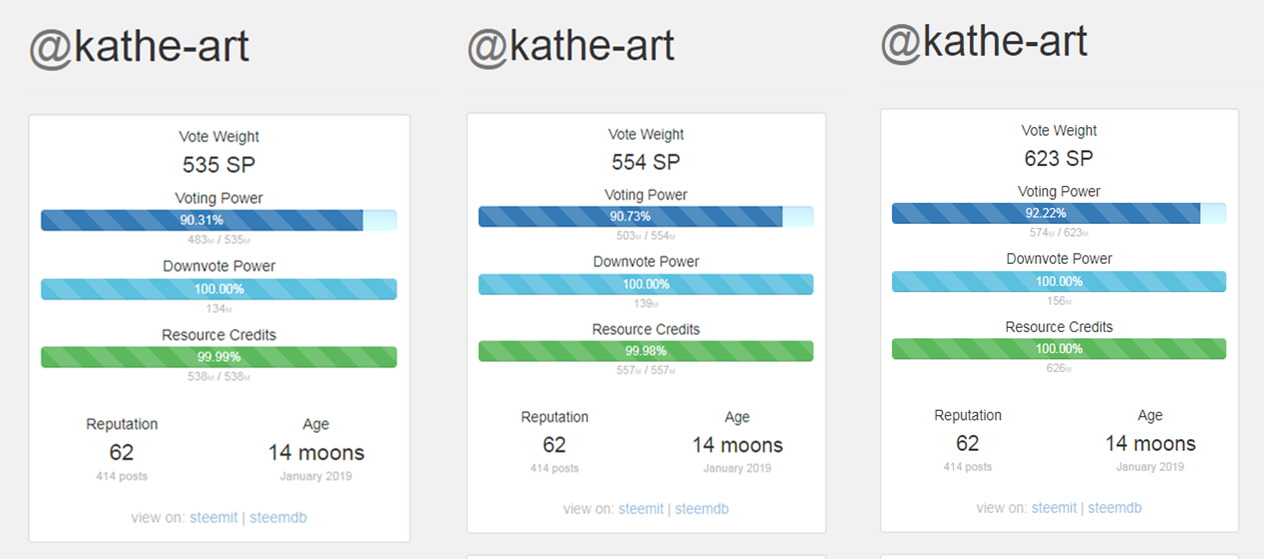Click the 535 SP vote weight value
The width and height of the screenshot is (1264, 559).
tap(219, 164)
